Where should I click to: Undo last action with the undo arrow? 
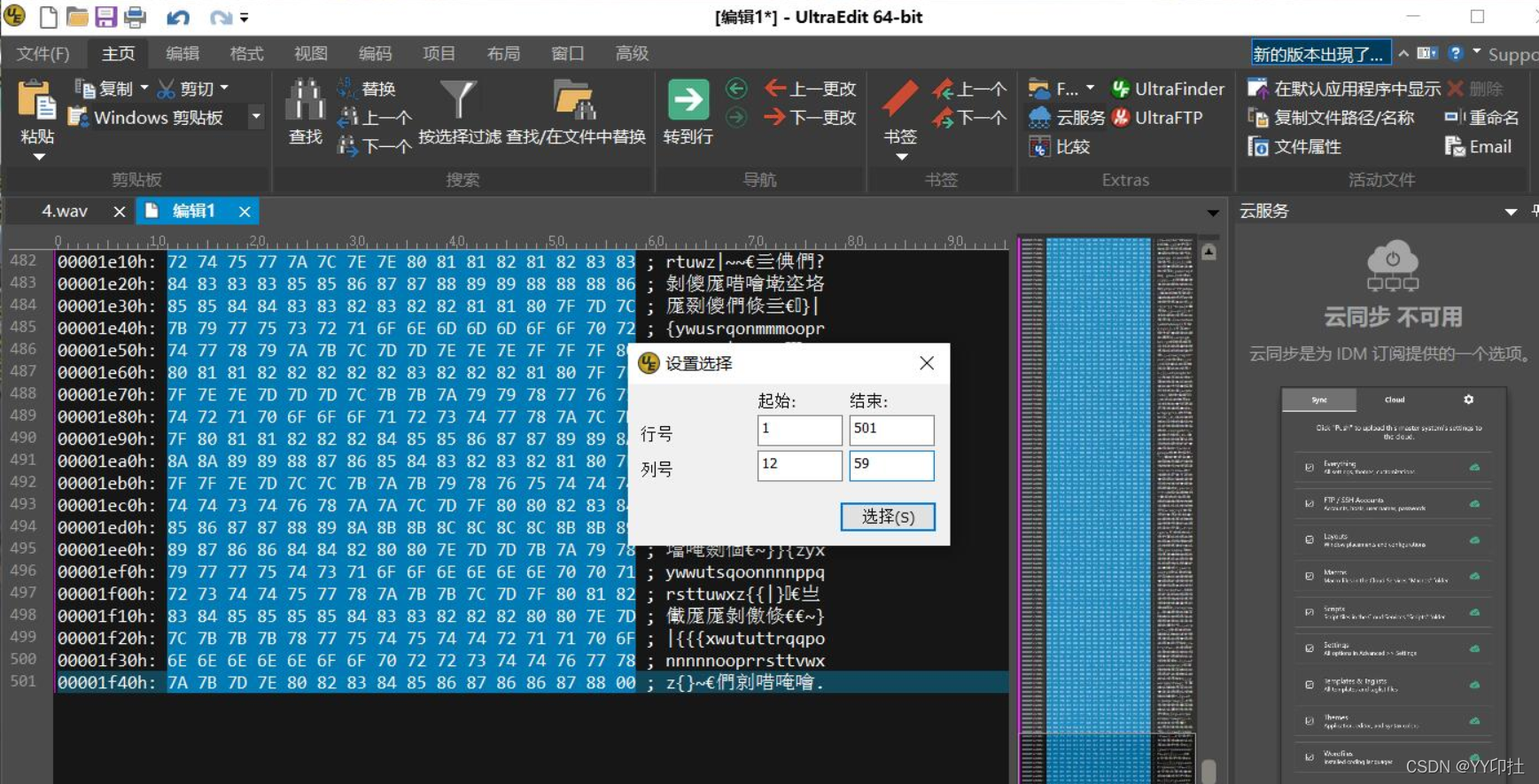coord(178,17)
